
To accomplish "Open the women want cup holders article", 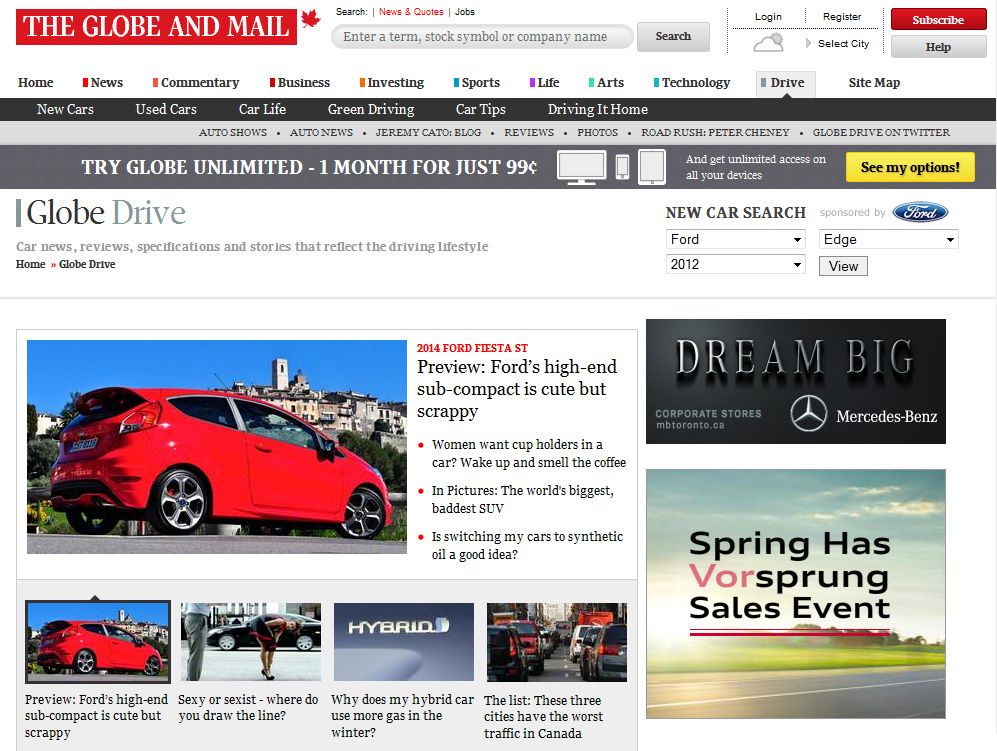I will point(529,453).
